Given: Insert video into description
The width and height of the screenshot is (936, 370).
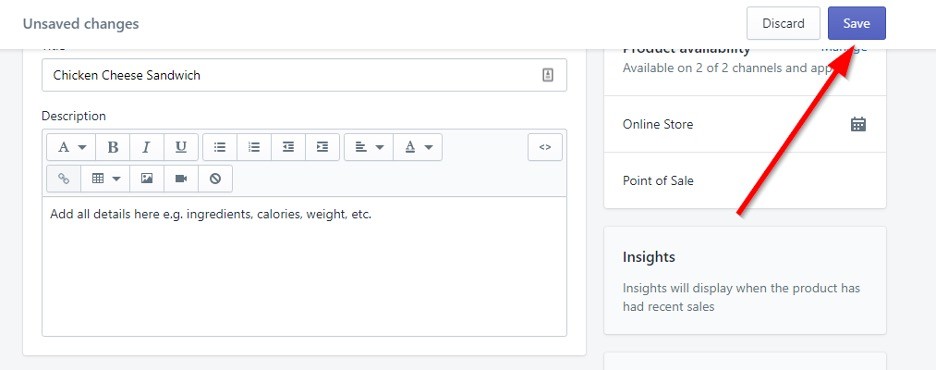Looking at the screenshot, I should point(181,178).
